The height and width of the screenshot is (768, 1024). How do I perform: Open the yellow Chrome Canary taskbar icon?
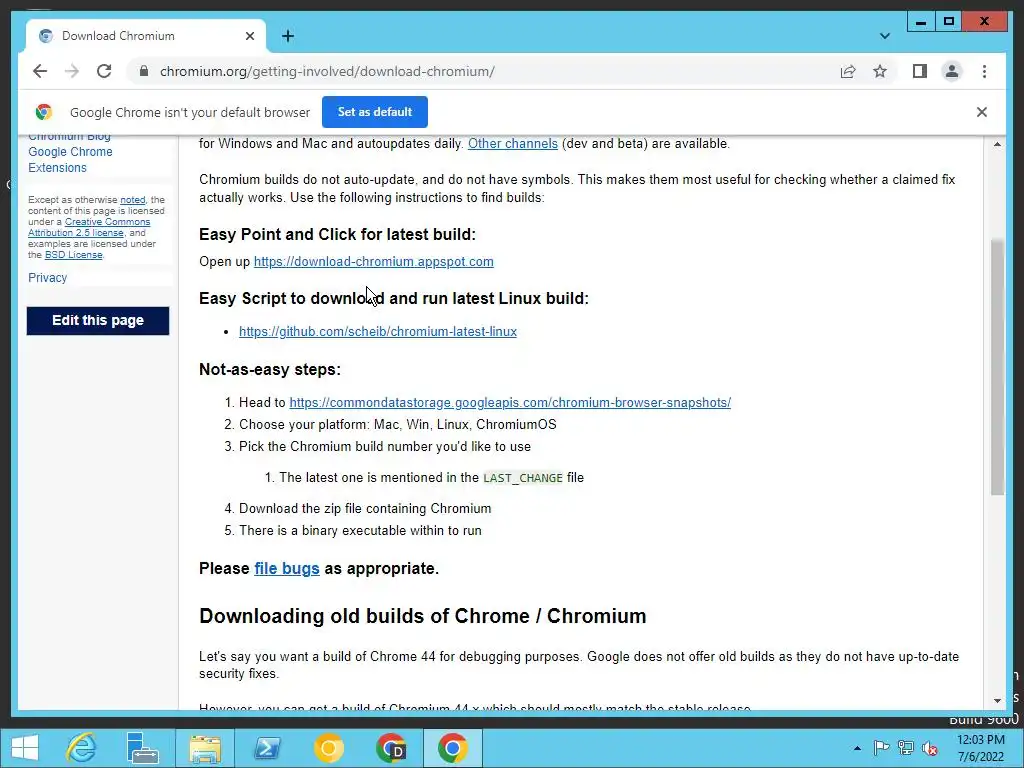[x=328, y=748]
